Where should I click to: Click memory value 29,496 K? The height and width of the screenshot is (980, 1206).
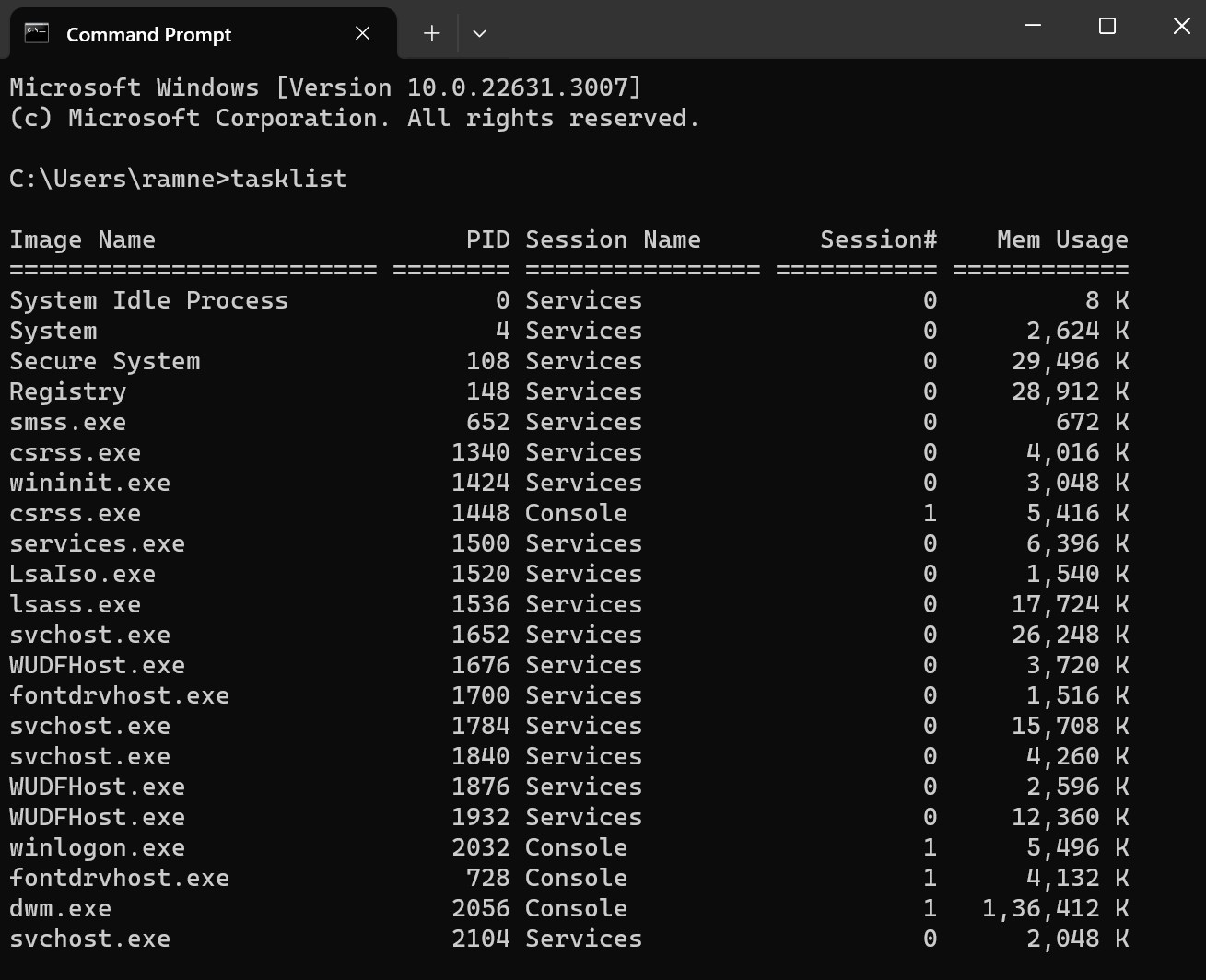[1071, 362]
